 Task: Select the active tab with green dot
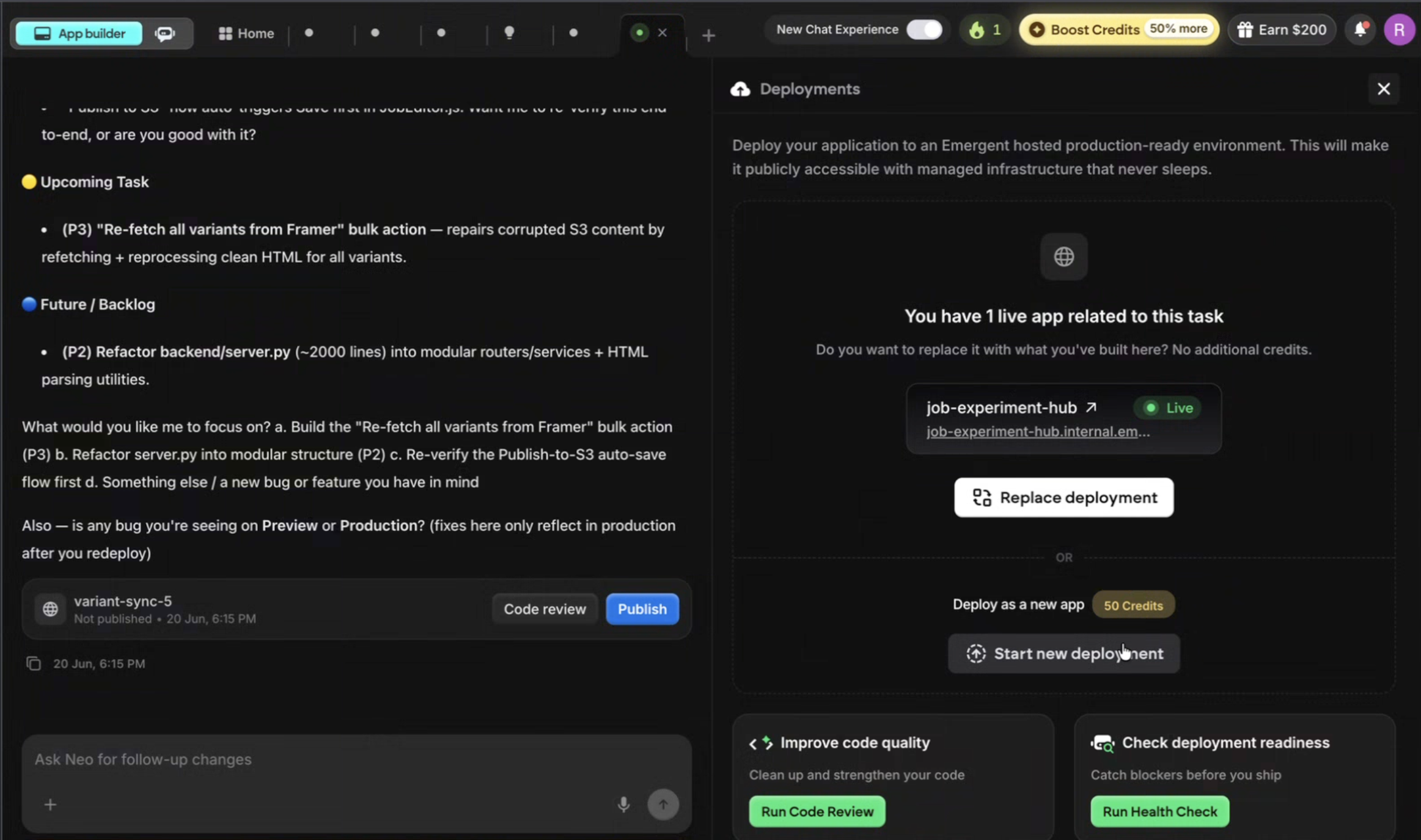pyautogui.click(x=639, y=32)
